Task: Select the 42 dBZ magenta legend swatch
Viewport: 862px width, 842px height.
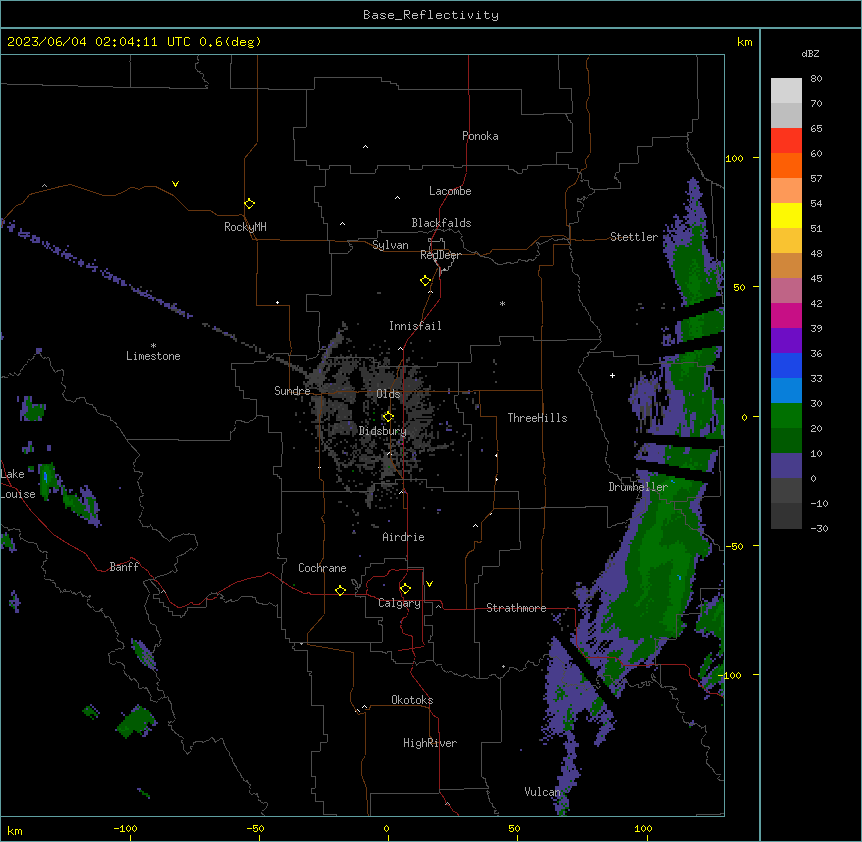Action: 786,315
